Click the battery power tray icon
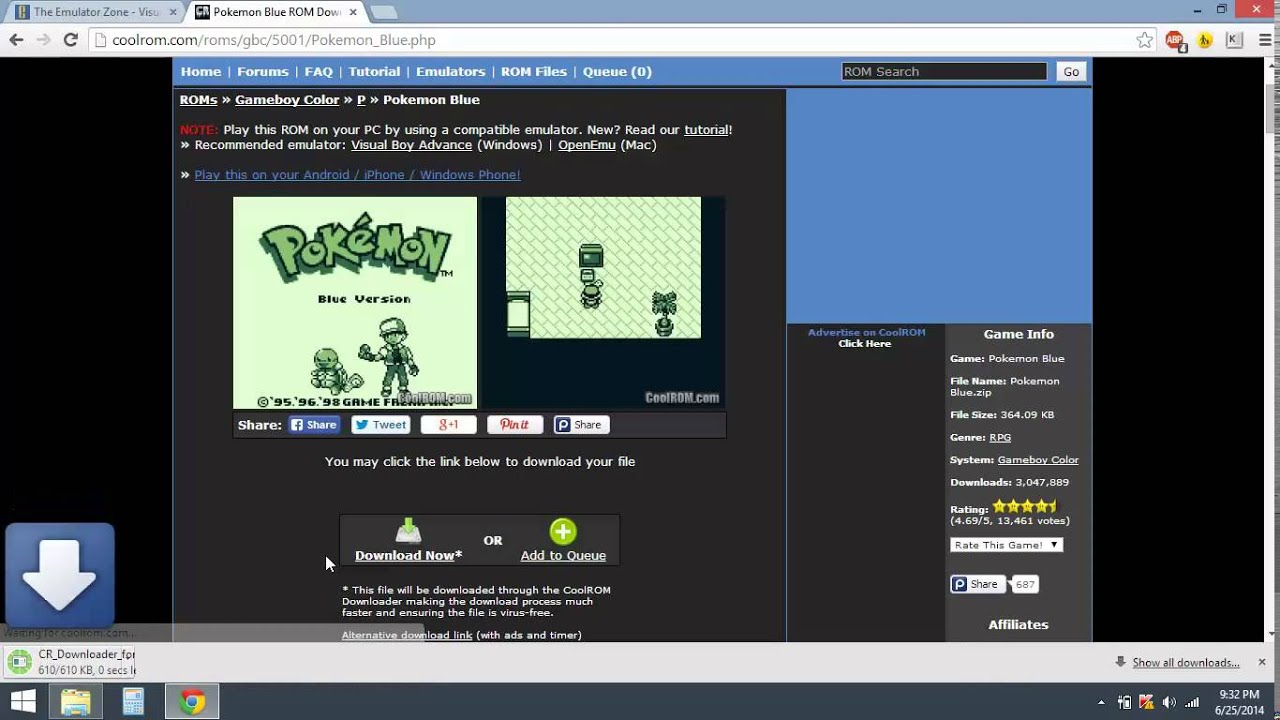Screen dimensions: 1280x720 coord(1125,702)
